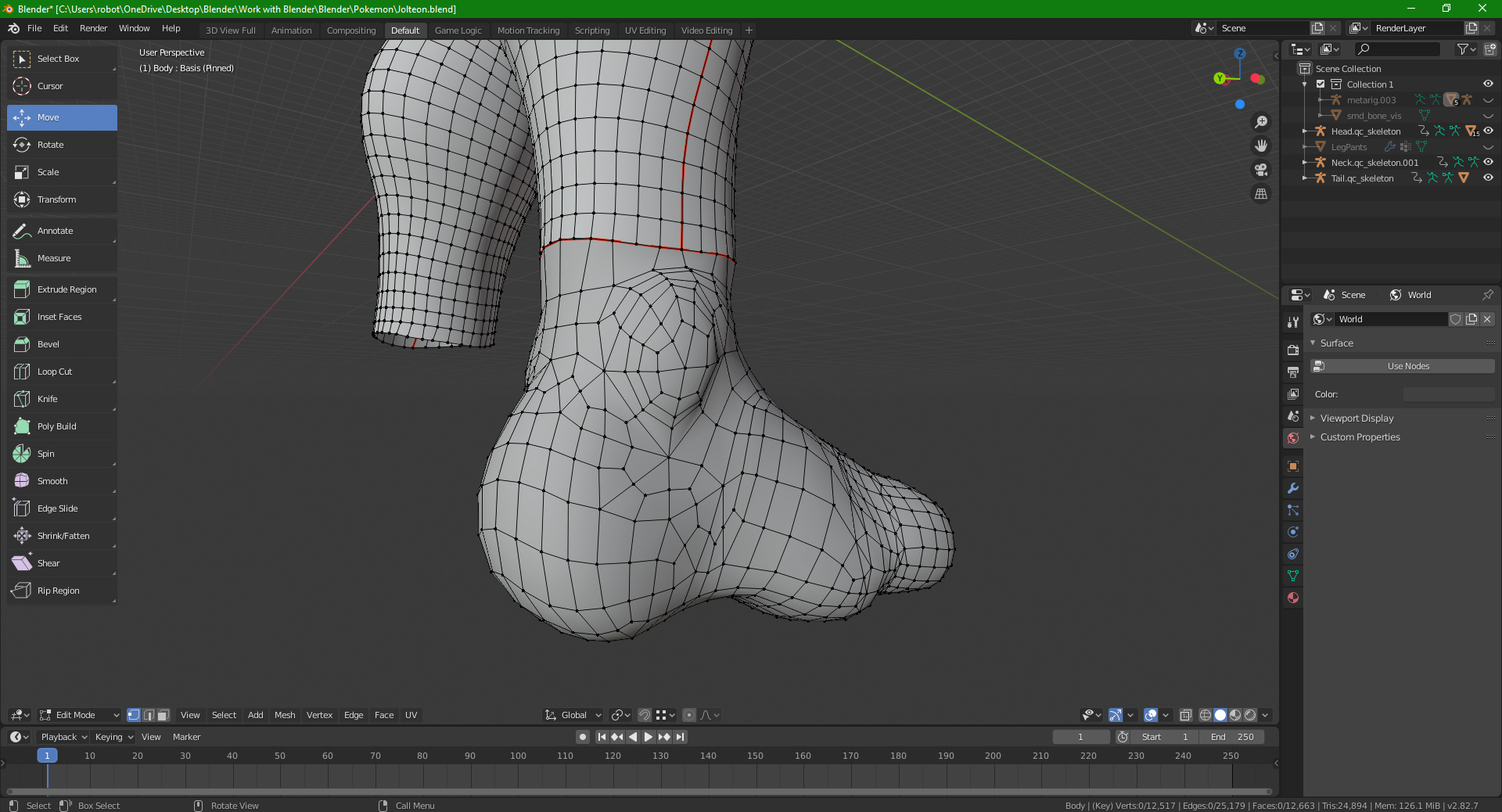Click the viewport zoom magnifier icon
The image size is (1502, 812).
[1261, 122]
